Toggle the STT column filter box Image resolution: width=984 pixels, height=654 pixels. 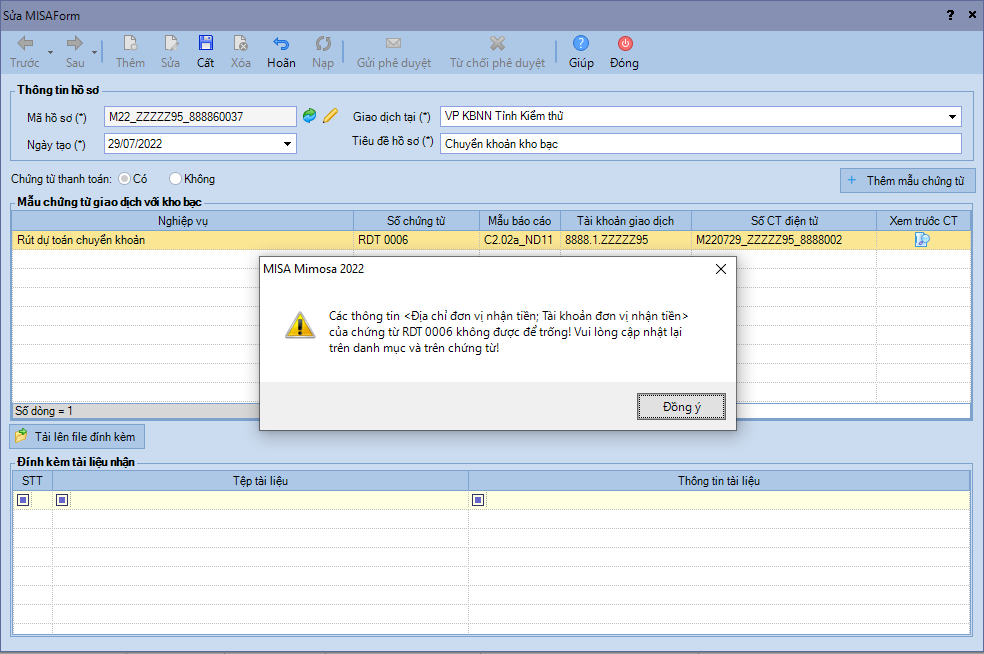23,500
